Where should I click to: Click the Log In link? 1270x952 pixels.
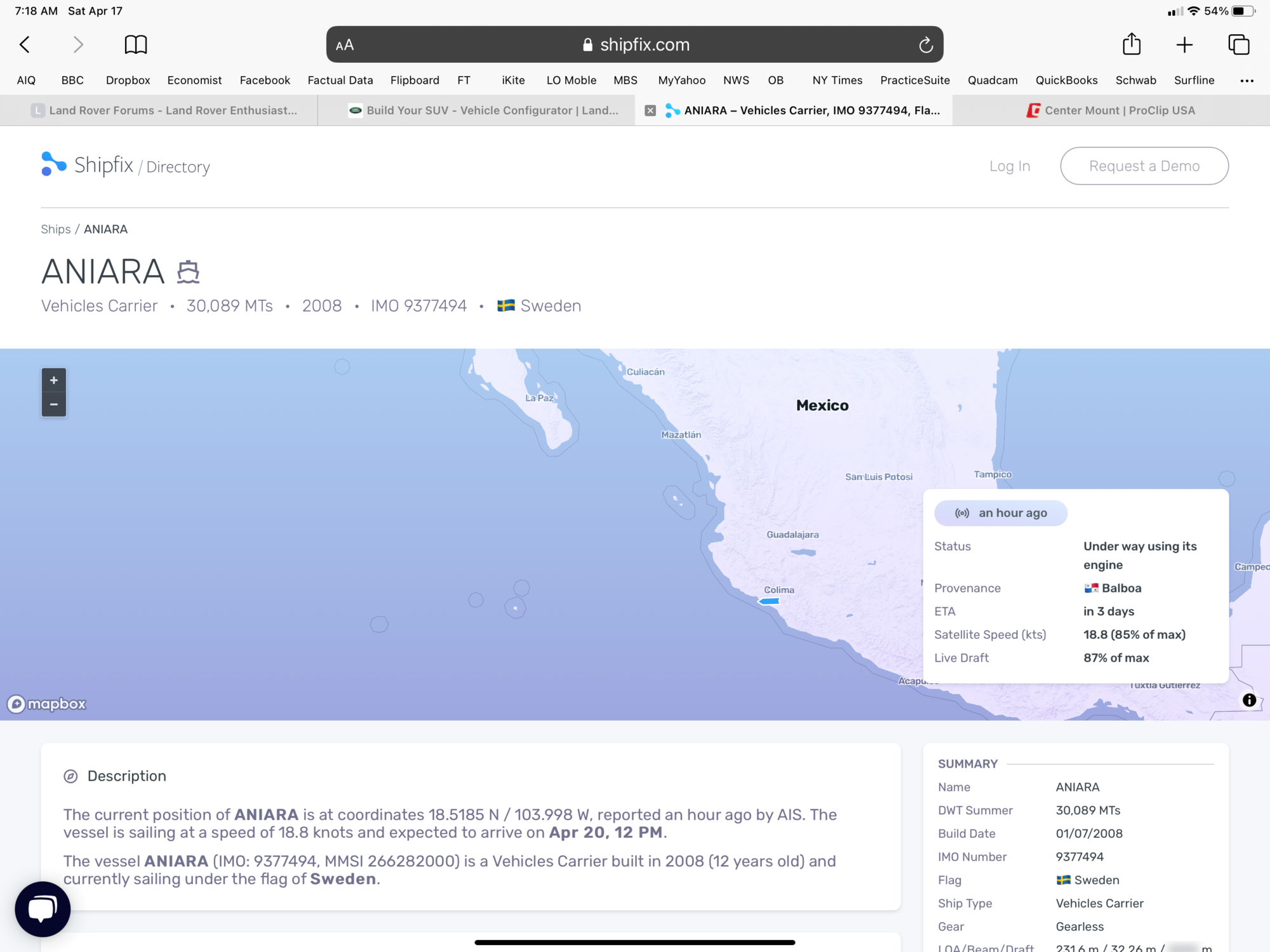pos(1010,166)
